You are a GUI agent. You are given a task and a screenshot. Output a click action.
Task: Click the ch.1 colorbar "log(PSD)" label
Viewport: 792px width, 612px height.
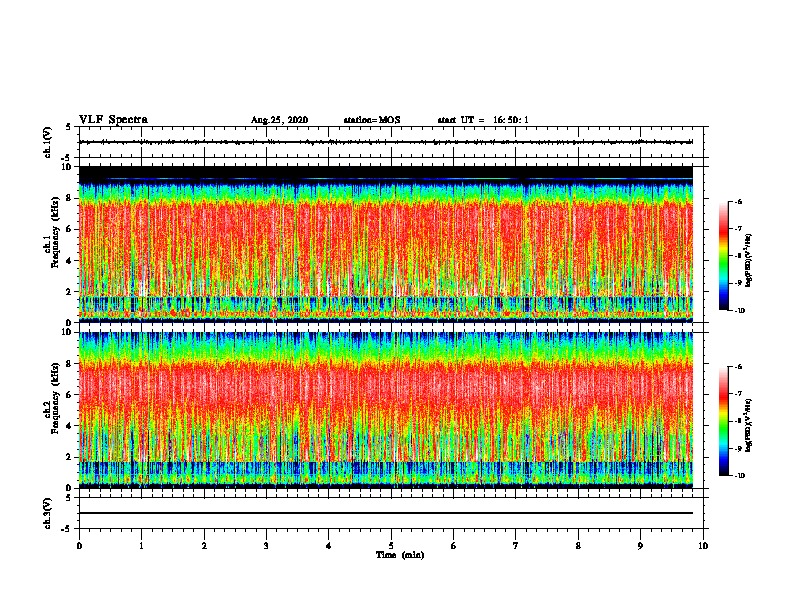[749, 260]
